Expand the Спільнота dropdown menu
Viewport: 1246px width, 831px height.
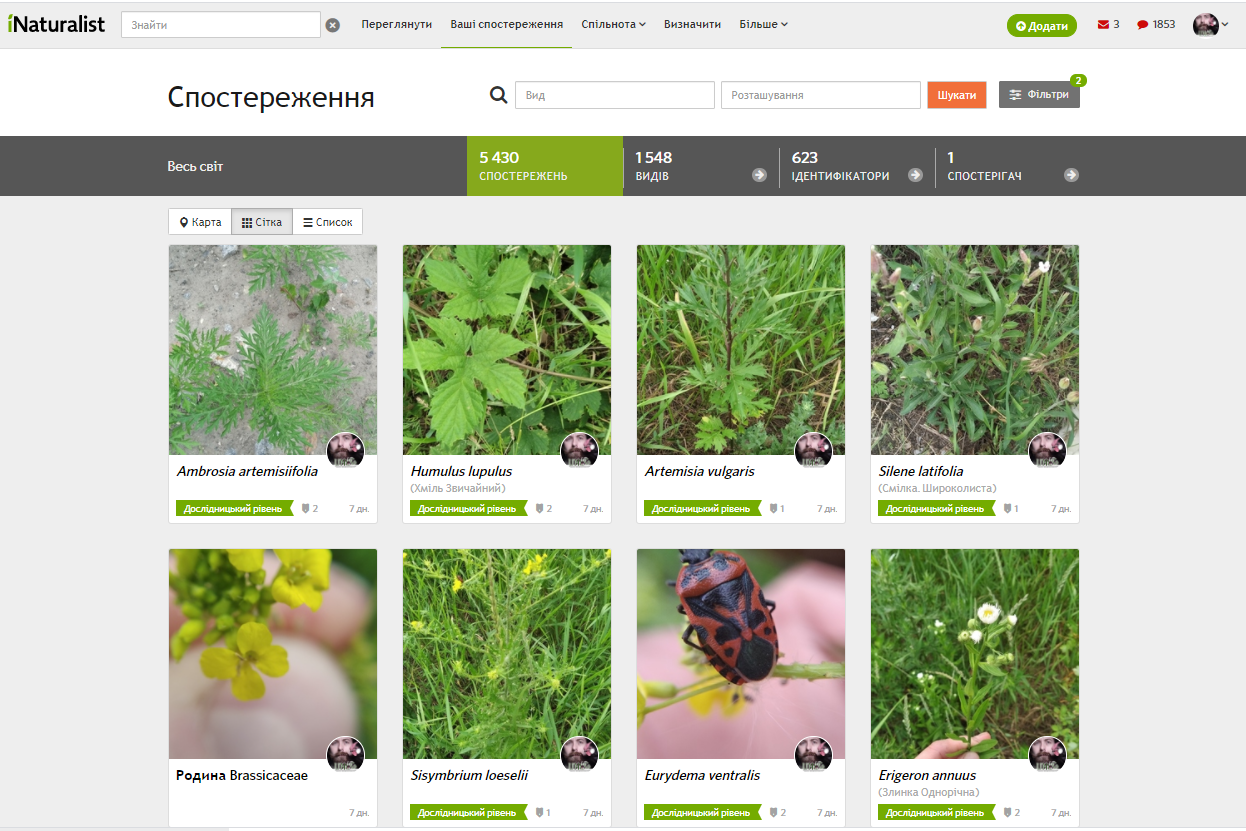pyautogui.click(x=613, y=24)
